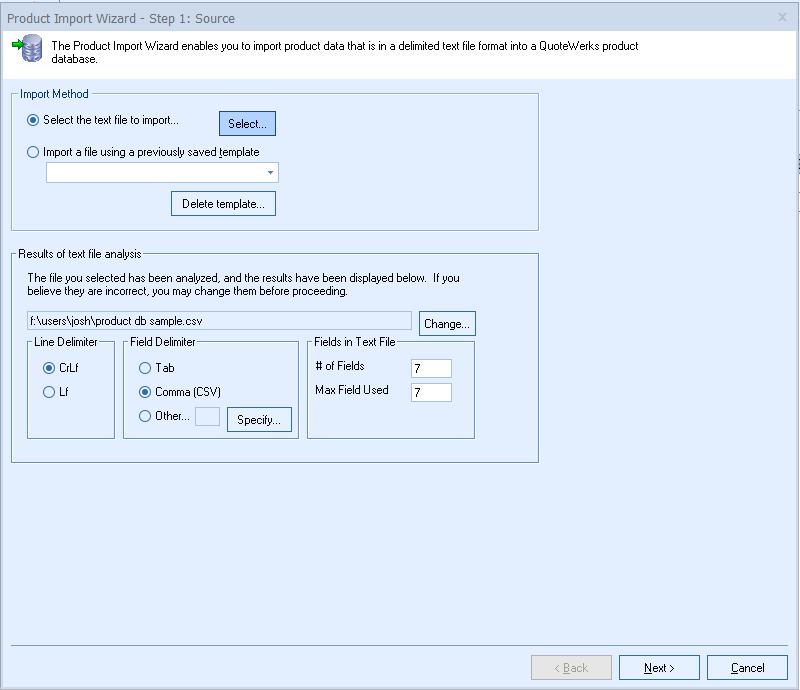Open the saved template dropdown list
The width and height of the screenshot is (800, 690).
point(270,173)
